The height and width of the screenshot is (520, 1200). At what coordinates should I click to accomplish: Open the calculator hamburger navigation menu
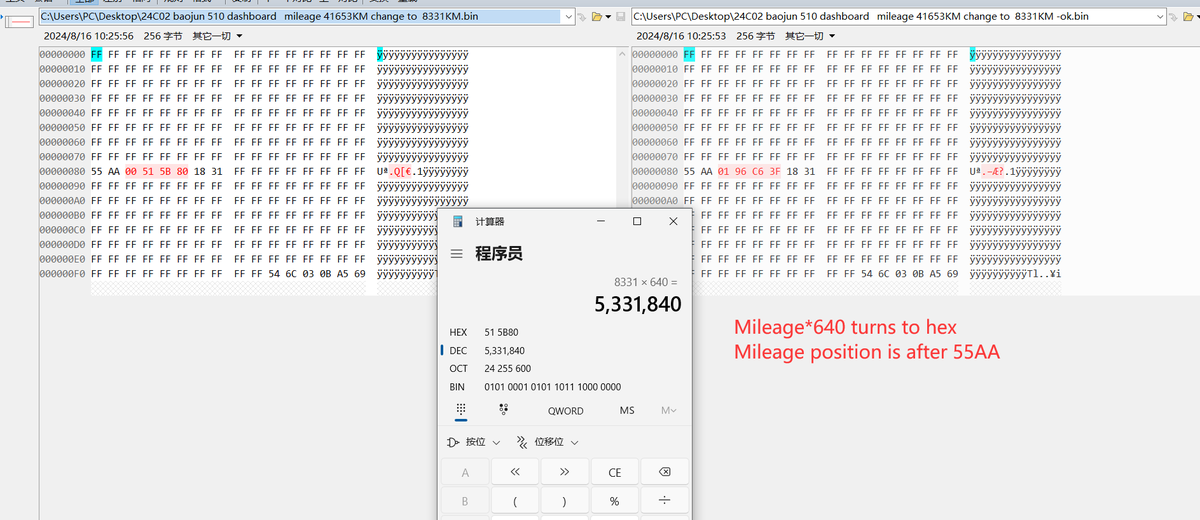pos(458,254)
